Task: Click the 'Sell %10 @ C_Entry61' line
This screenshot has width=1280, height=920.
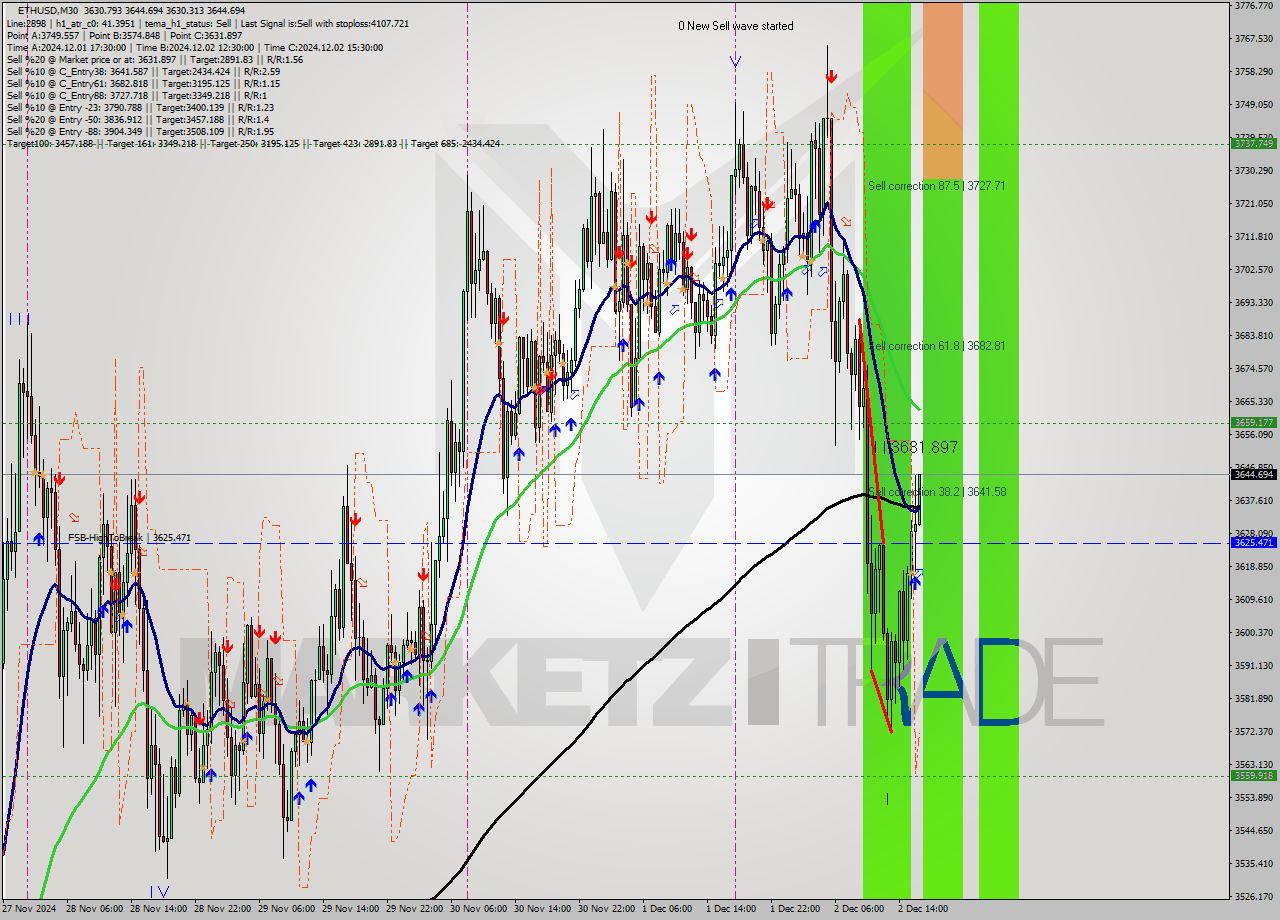Action: [143, 83]
